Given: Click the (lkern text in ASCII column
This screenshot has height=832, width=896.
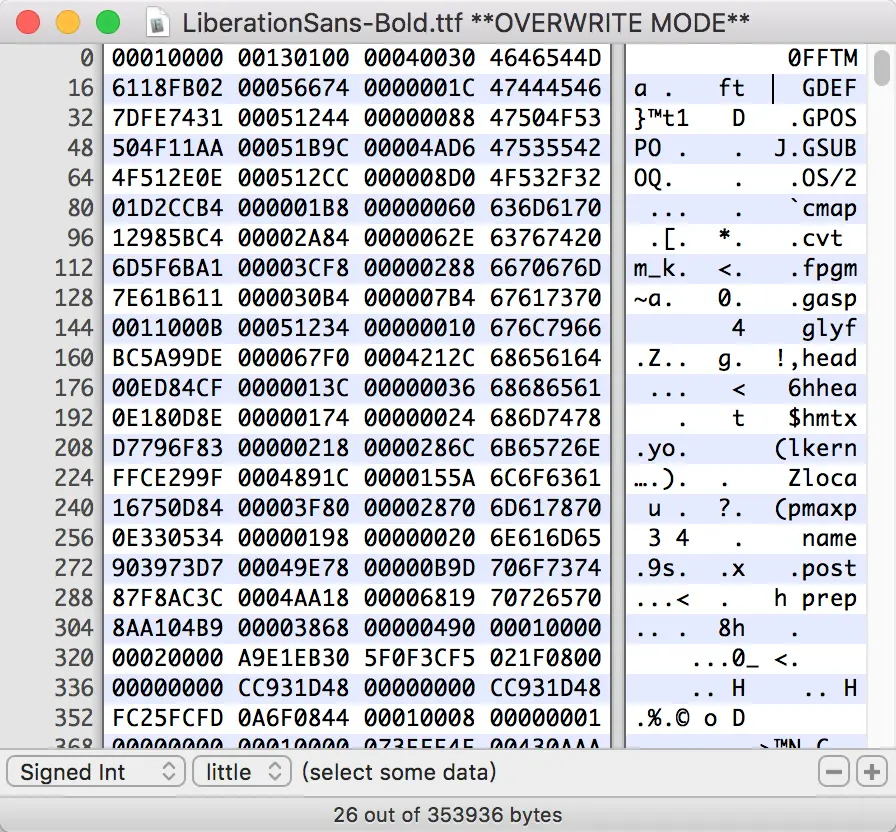Looking at the screenshot, I should tap(816, 448).
